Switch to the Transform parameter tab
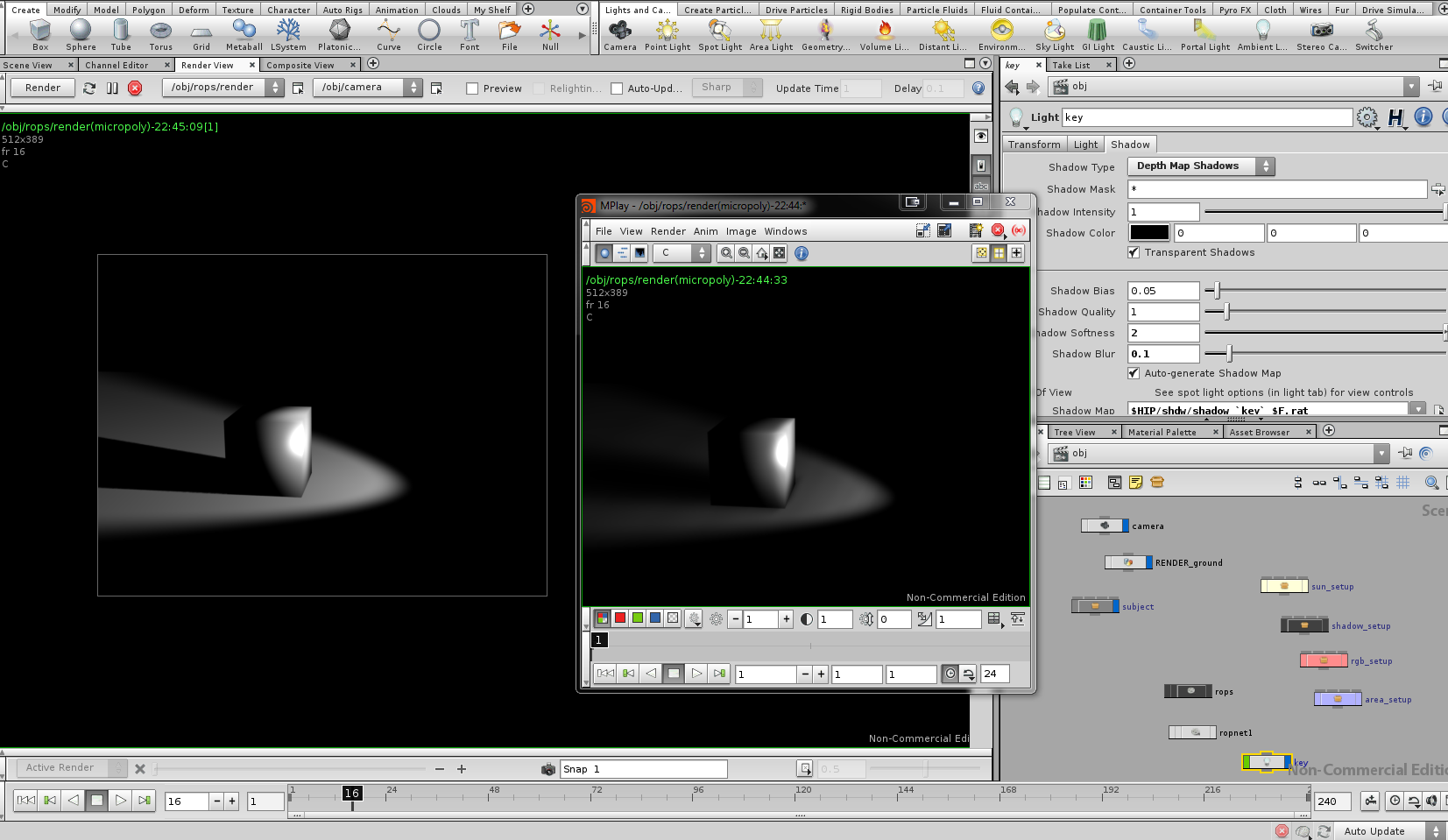Image resolution: width=1448 pixels, height=840 pixels. tap(1034, 145)
